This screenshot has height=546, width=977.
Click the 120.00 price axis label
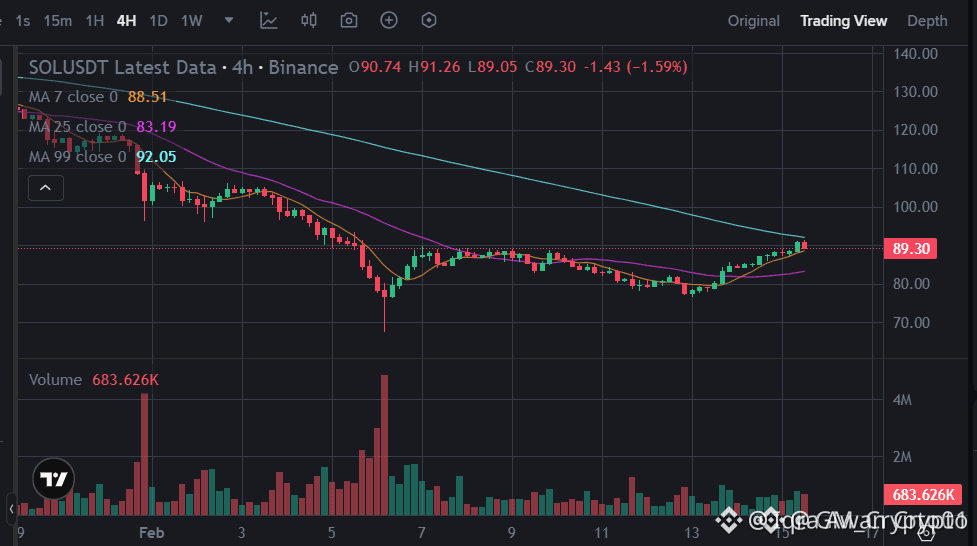click(915, 130)
